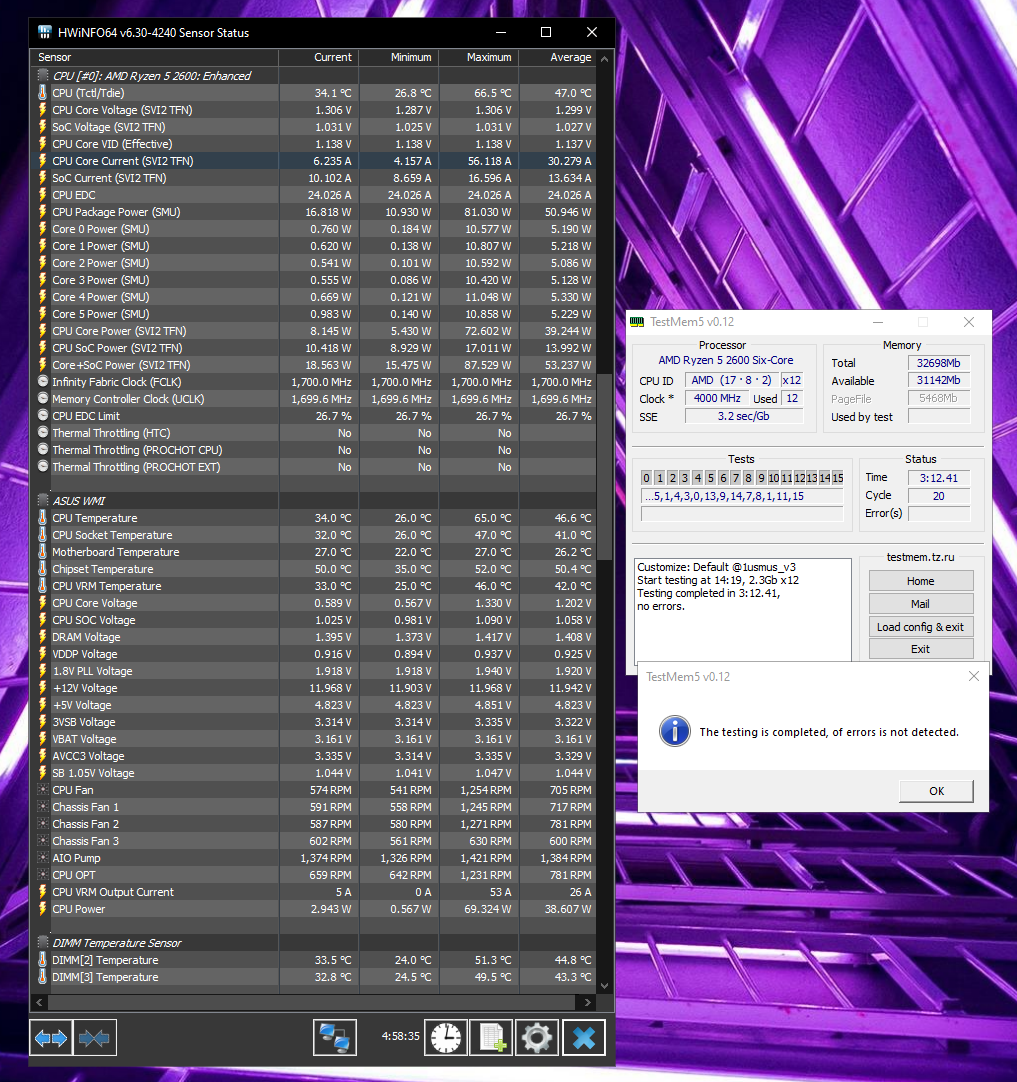
Task: Click lightning icon beside DRAM Voltage
Action: 43,637
